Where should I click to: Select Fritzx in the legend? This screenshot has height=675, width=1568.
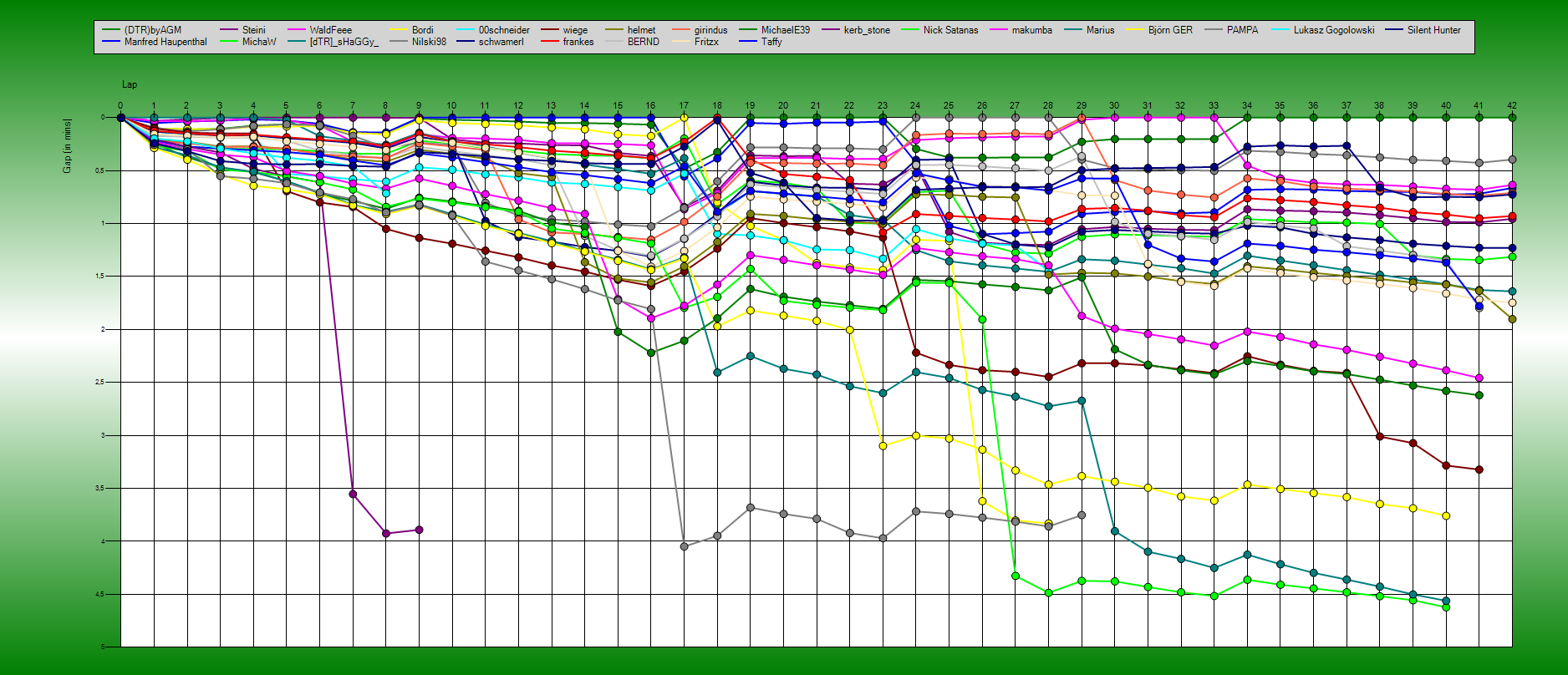(706, 42)
